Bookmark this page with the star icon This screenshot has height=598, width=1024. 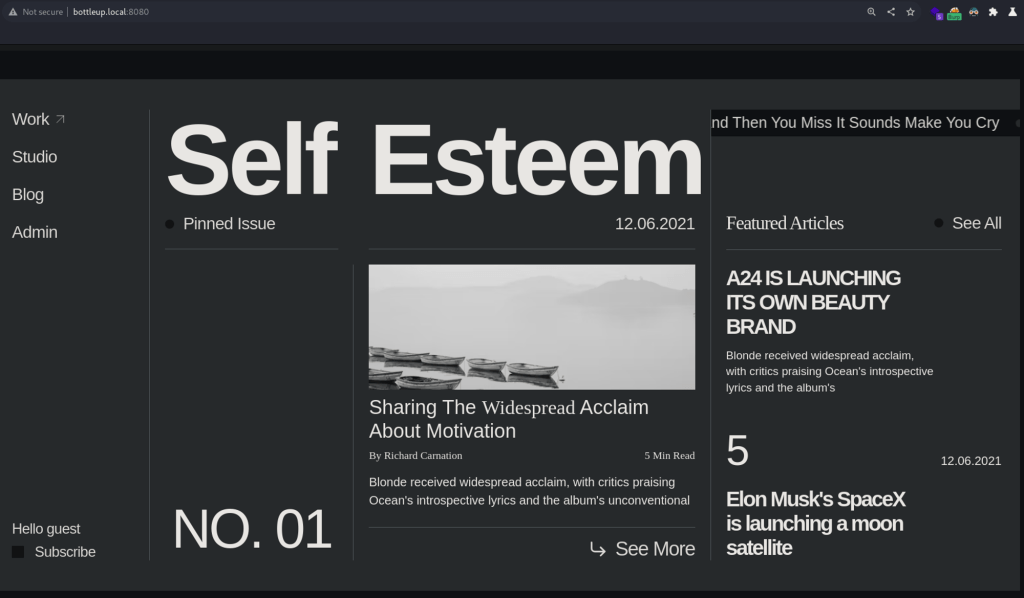(x=910, y=12)
